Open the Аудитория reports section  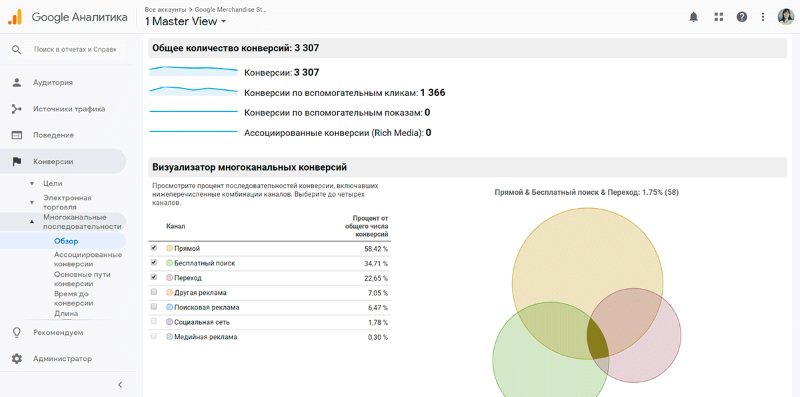(x=53, y=82)
